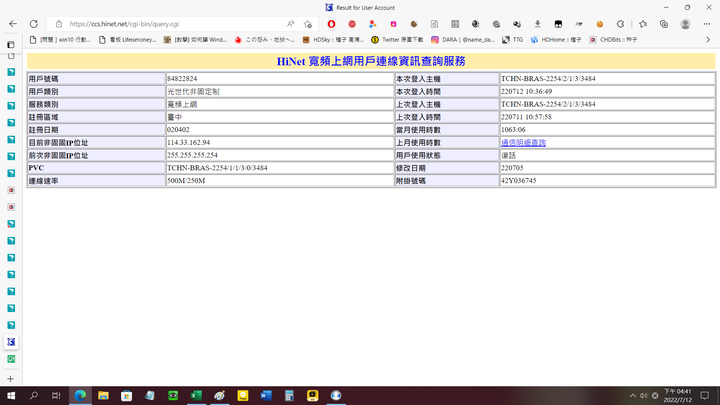The width and height of the screenshot is (720, 405).
Task: Select the previous IP 255.255.255.254
Action: click(192, 155)
